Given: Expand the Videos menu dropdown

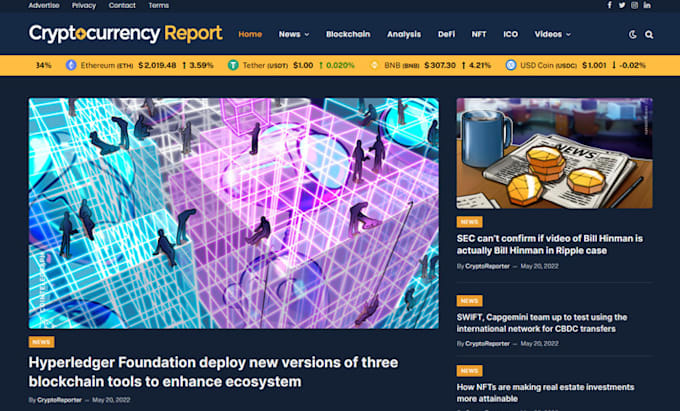Looking at the screenshot, I should [552, 34].
